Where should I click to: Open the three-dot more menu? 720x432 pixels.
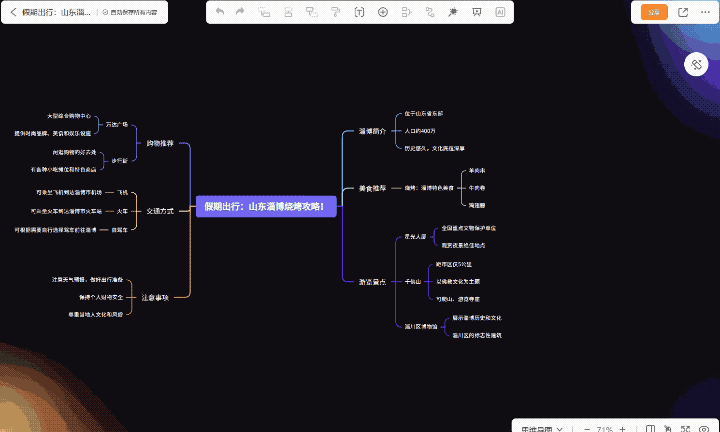(706, 12)
